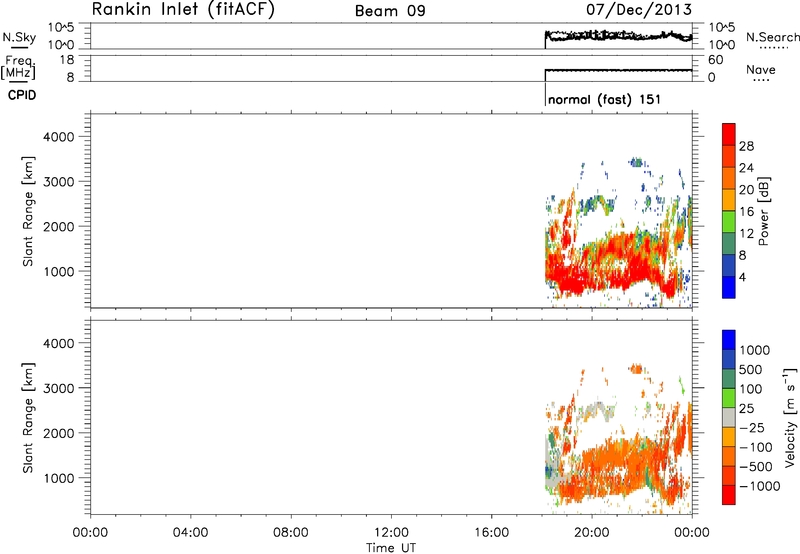Click the '4' power scale value

(x=742, y=277)
